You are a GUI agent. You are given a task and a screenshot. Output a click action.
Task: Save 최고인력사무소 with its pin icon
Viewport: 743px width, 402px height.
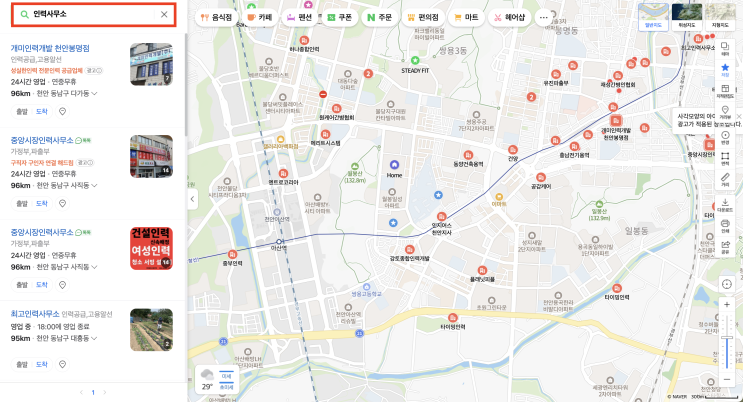click(63, 364)
